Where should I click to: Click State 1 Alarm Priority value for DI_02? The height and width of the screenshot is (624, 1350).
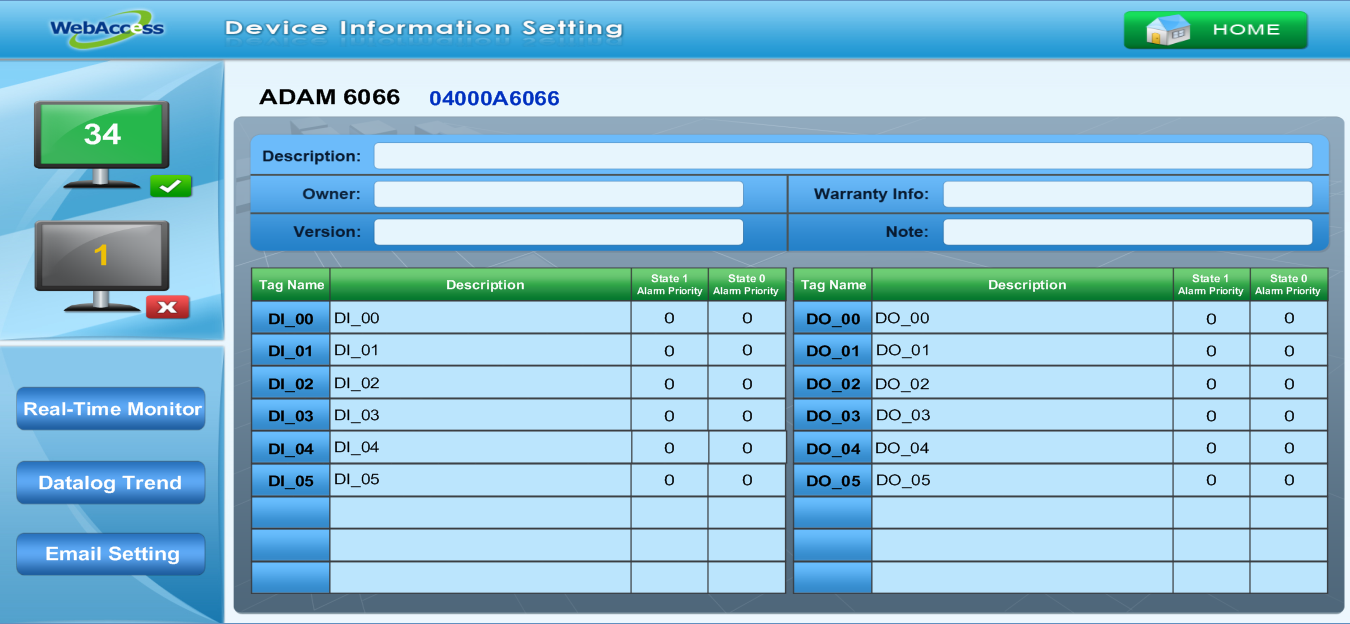pos(670,384)
